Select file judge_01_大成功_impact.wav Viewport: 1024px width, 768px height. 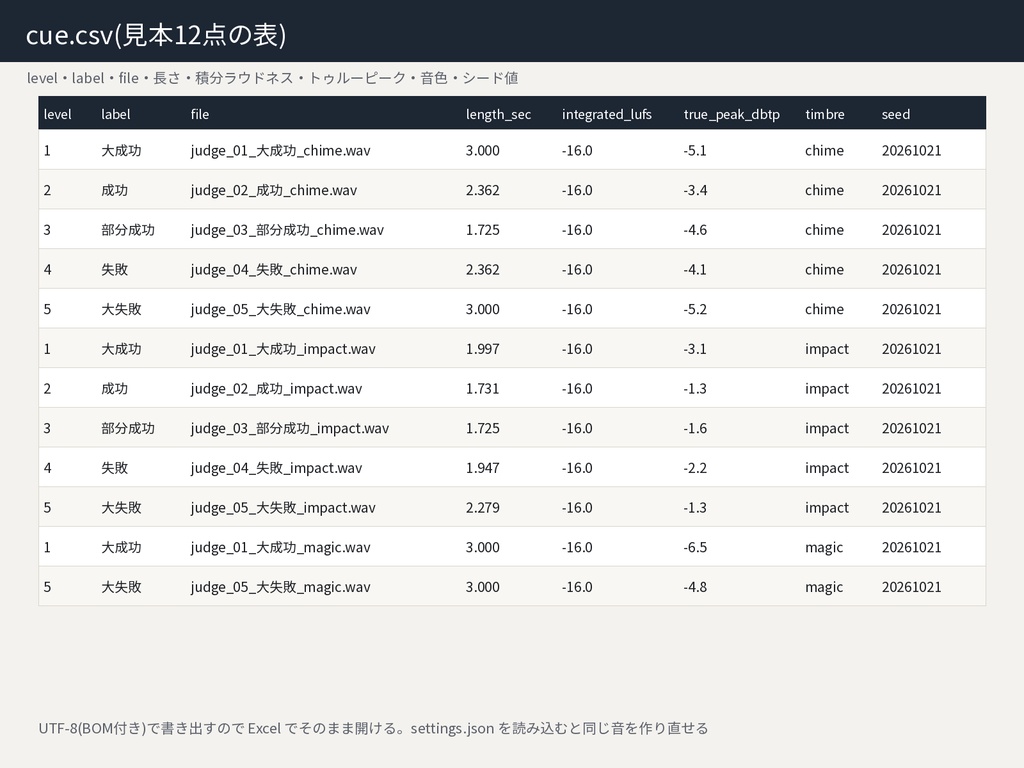(283, 349)
